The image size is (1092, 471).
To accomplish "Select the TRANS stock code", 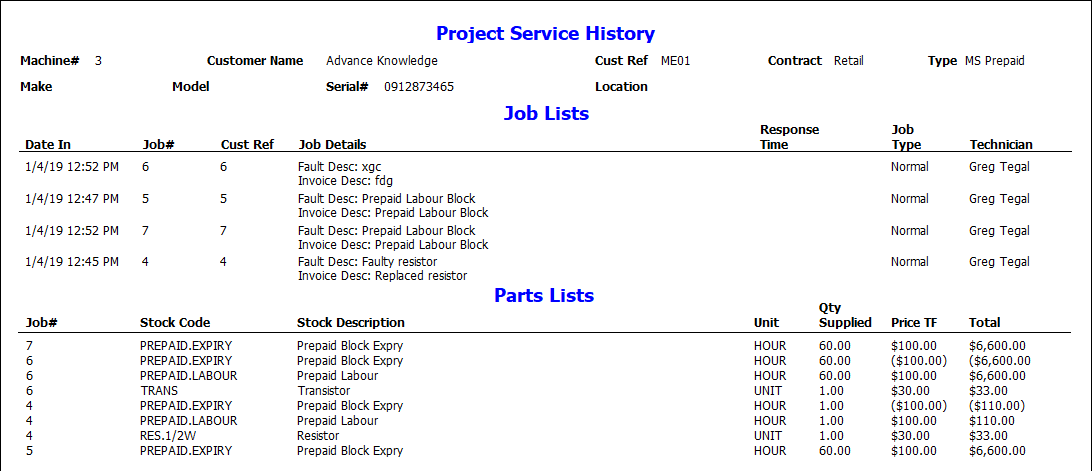I will [160, 391].
